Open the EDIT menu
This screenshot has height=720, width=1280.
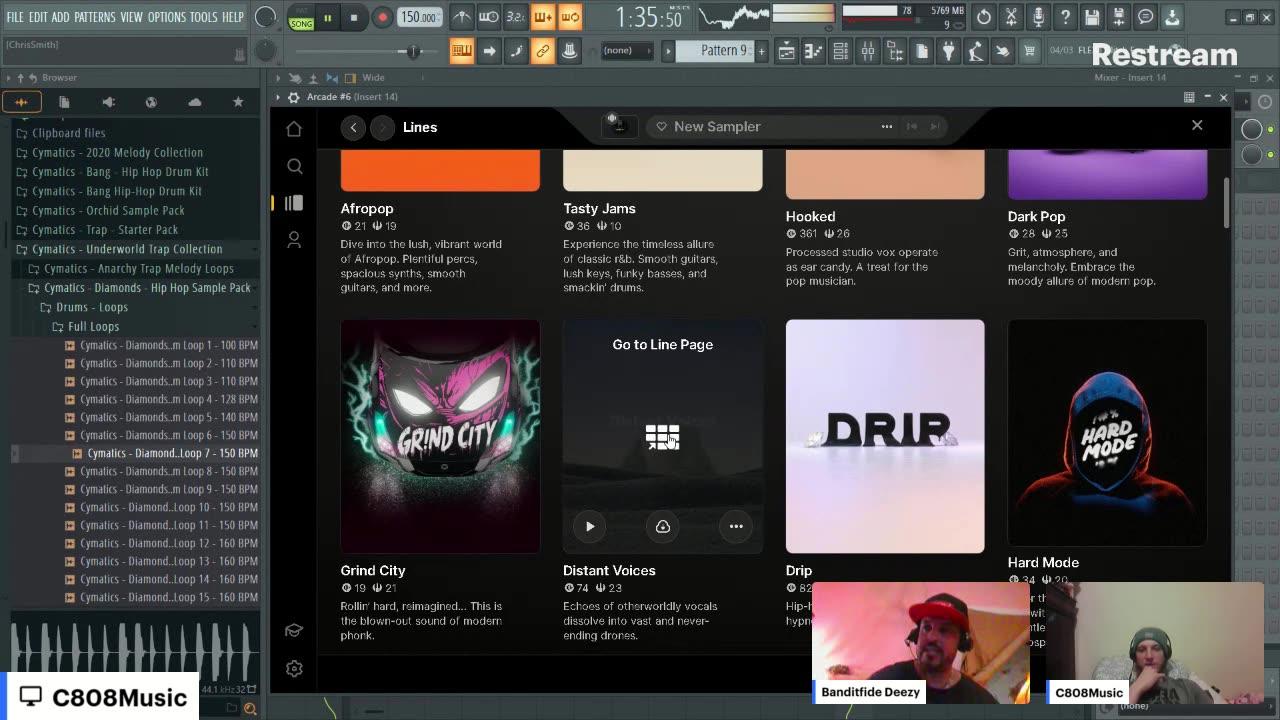(38, 17)
